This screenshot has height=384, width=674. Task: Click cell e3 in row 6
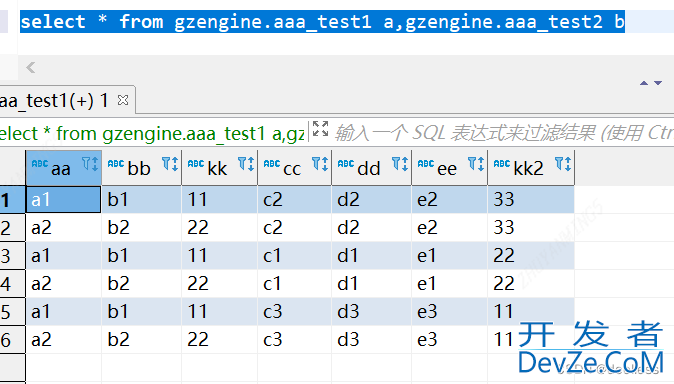pyautogui.click(x=450, y=340)
